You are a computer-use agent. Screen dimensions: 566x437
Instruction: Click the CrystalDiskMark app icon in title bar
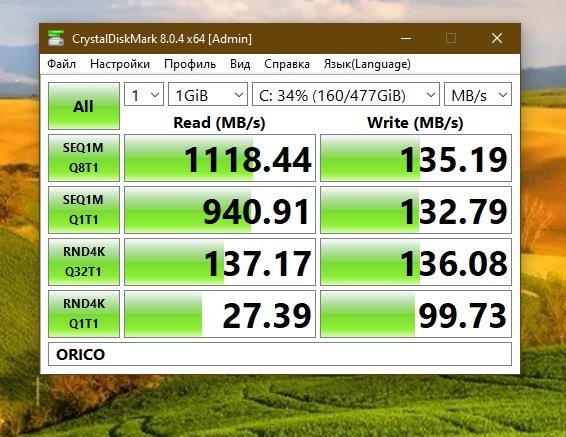[56, 38]
